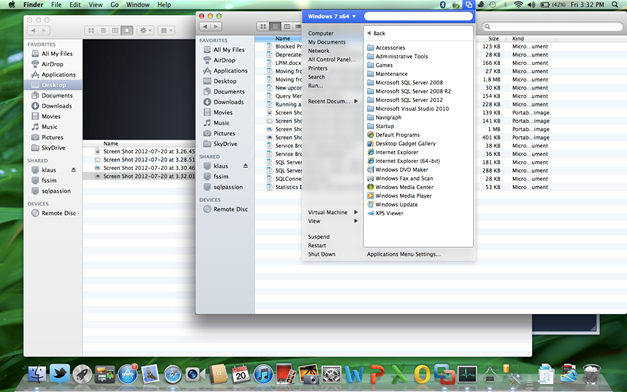Screen dimensions: 627x392
Task: Open iTunes from the Dock
Action: pos(264,374)
